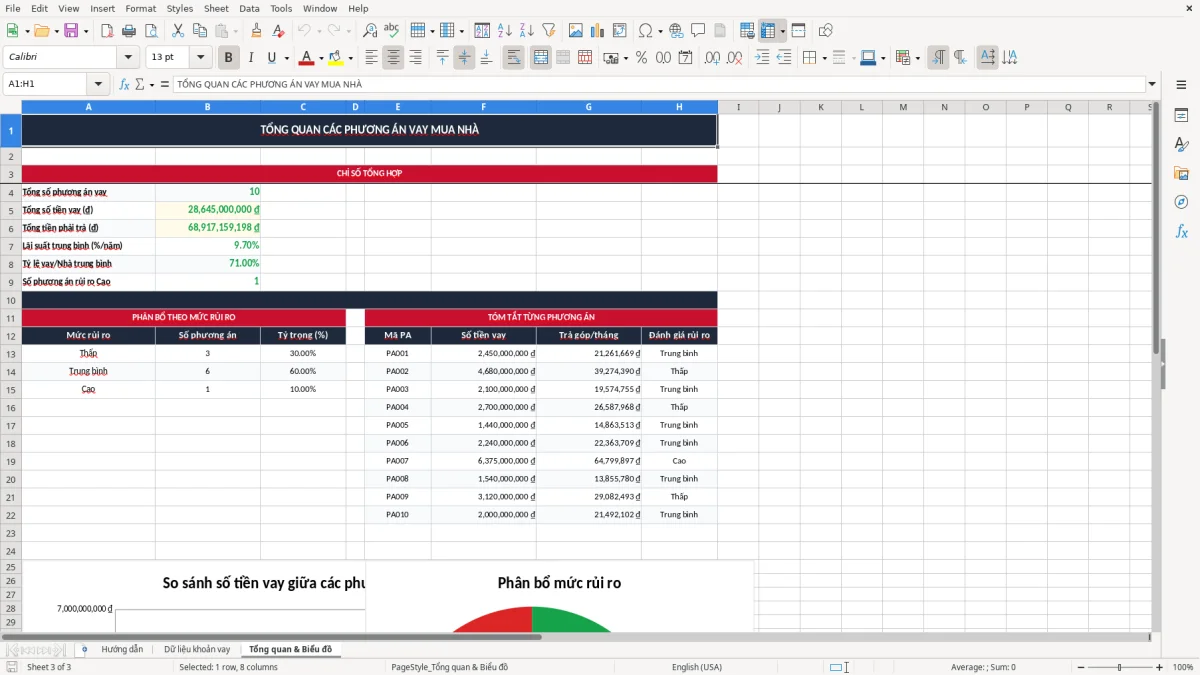Define the print area
The width and height of the screenshot is (1200, 675).
point(747,31)
